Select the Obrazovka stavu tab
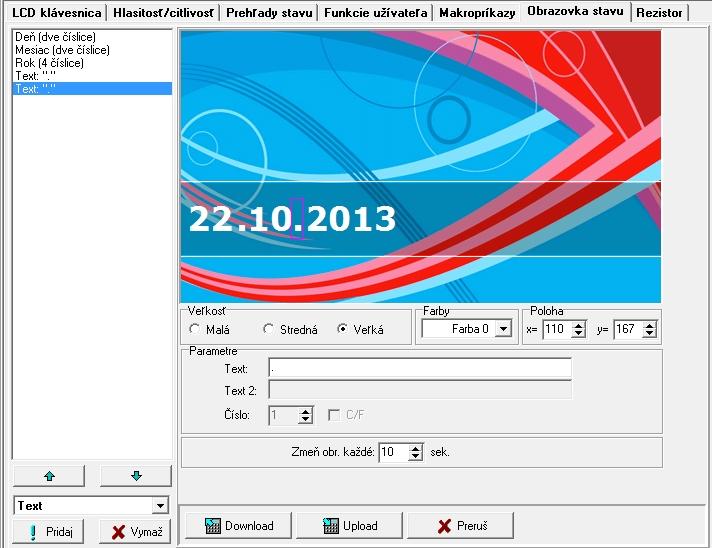The image size is (712, 548). 575,11
